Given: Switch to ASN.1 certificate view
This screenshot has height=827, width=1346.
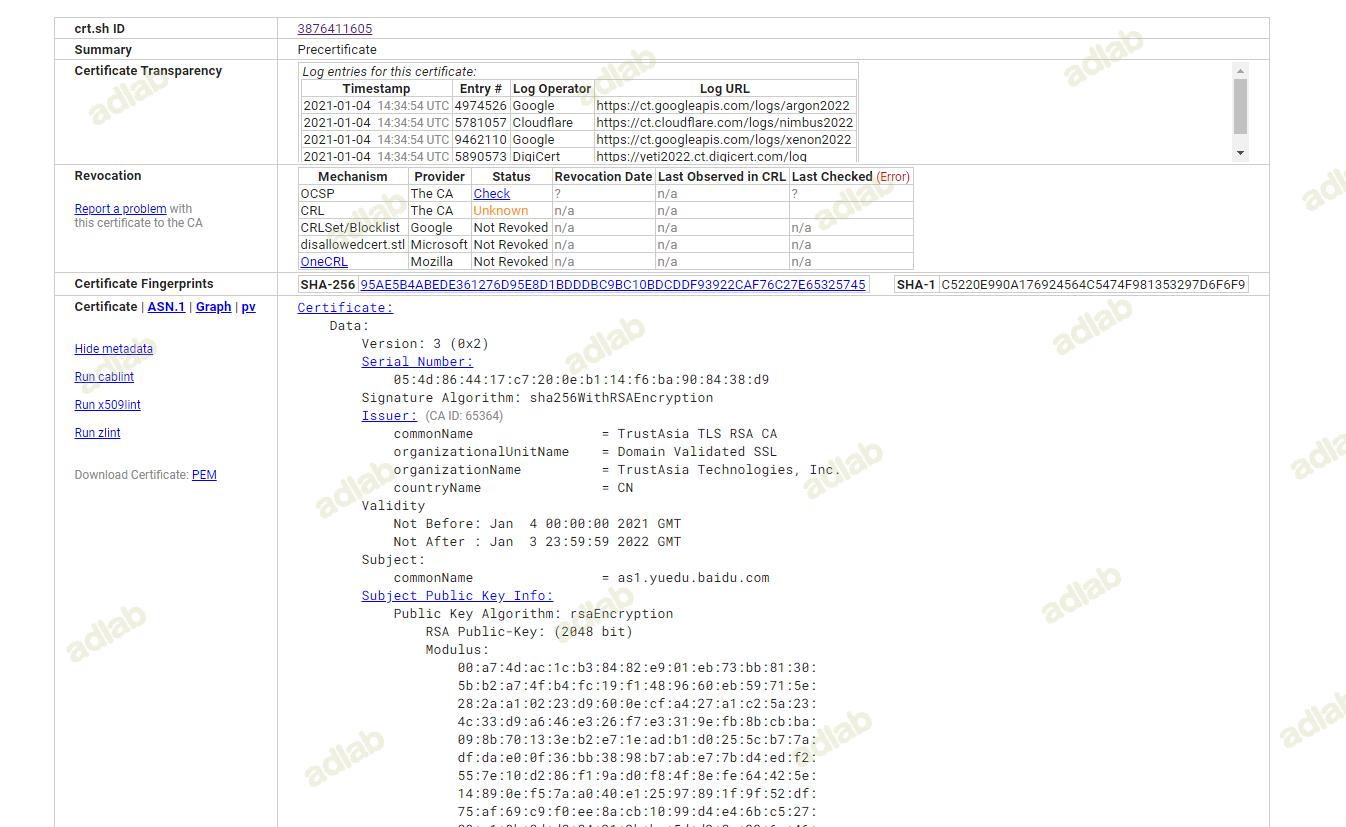Looking at the screenshot, I should 166,307.
